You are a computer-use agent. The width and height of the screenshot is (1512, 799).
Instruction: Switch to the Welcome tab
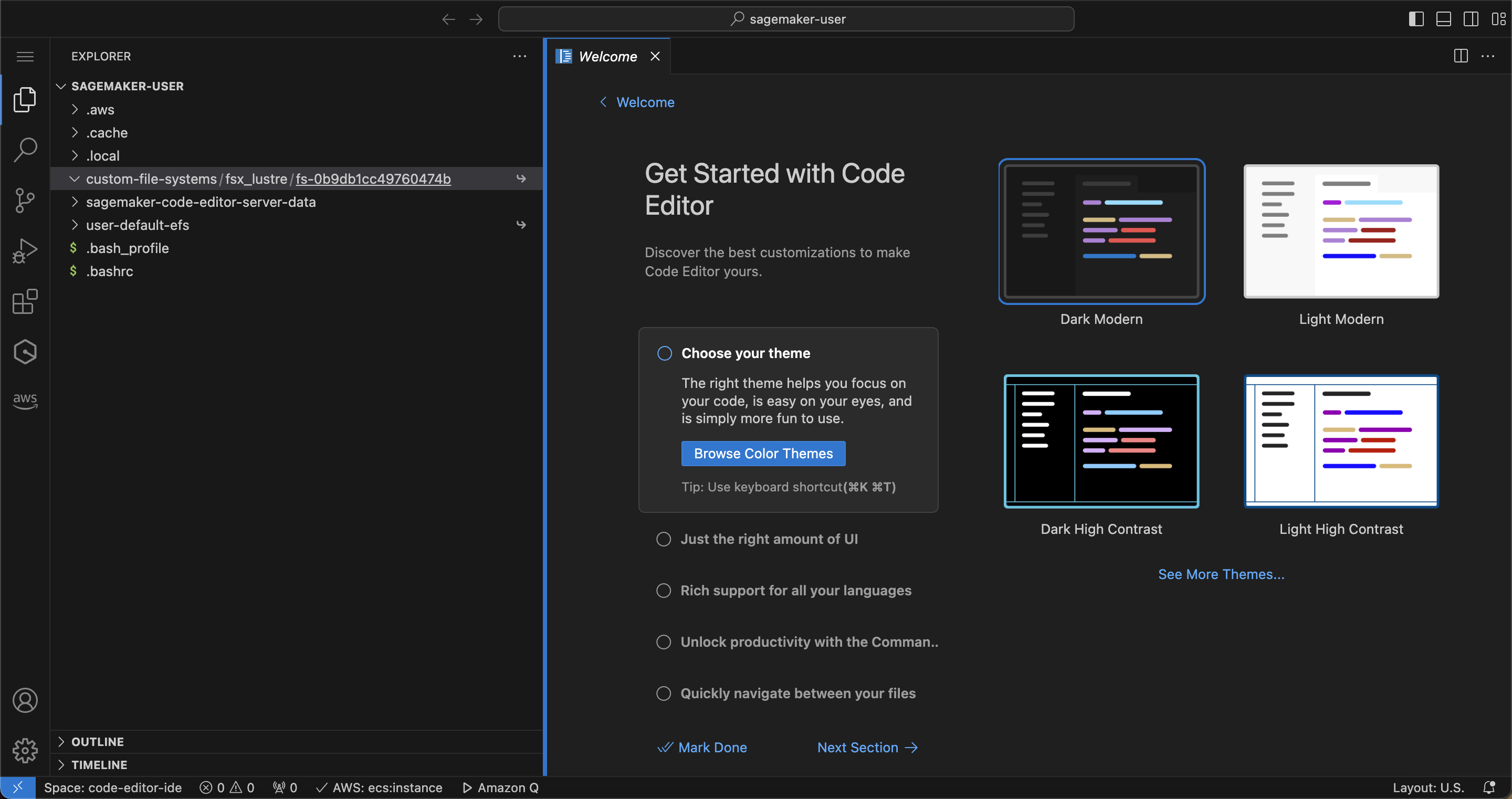[x=607, y=56]
